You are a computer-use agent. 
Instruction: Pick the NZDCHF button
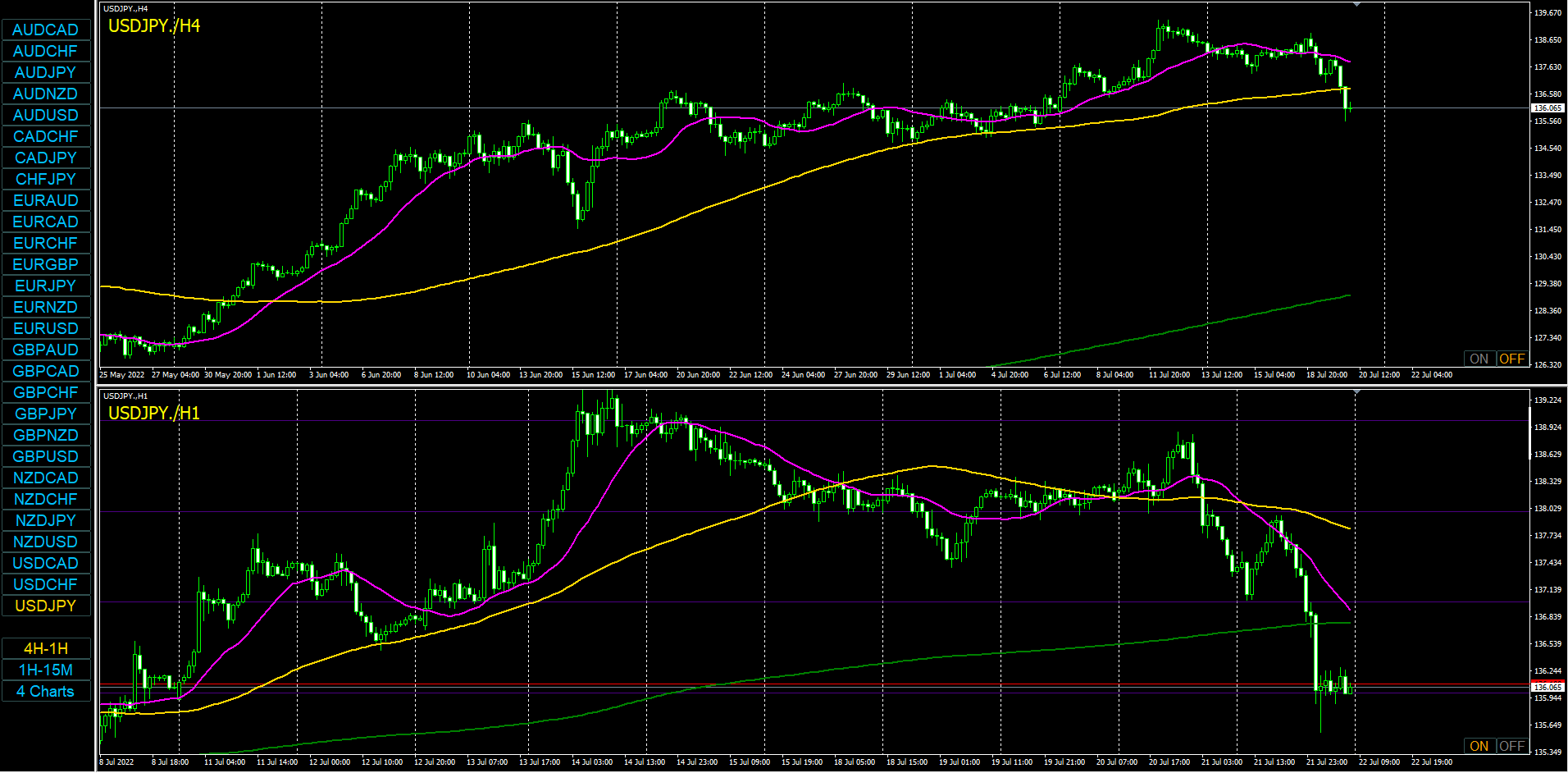point(46,499)
